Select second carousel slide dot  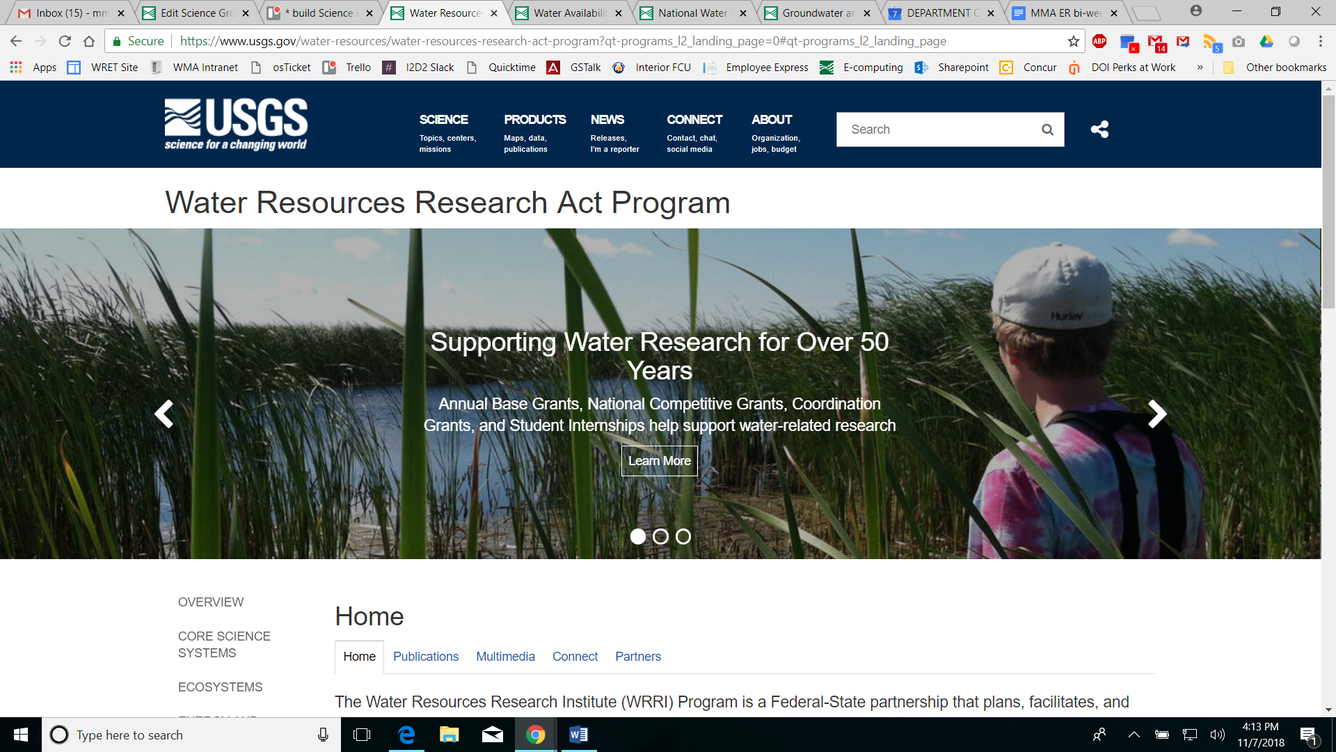(x=661, y=537)
